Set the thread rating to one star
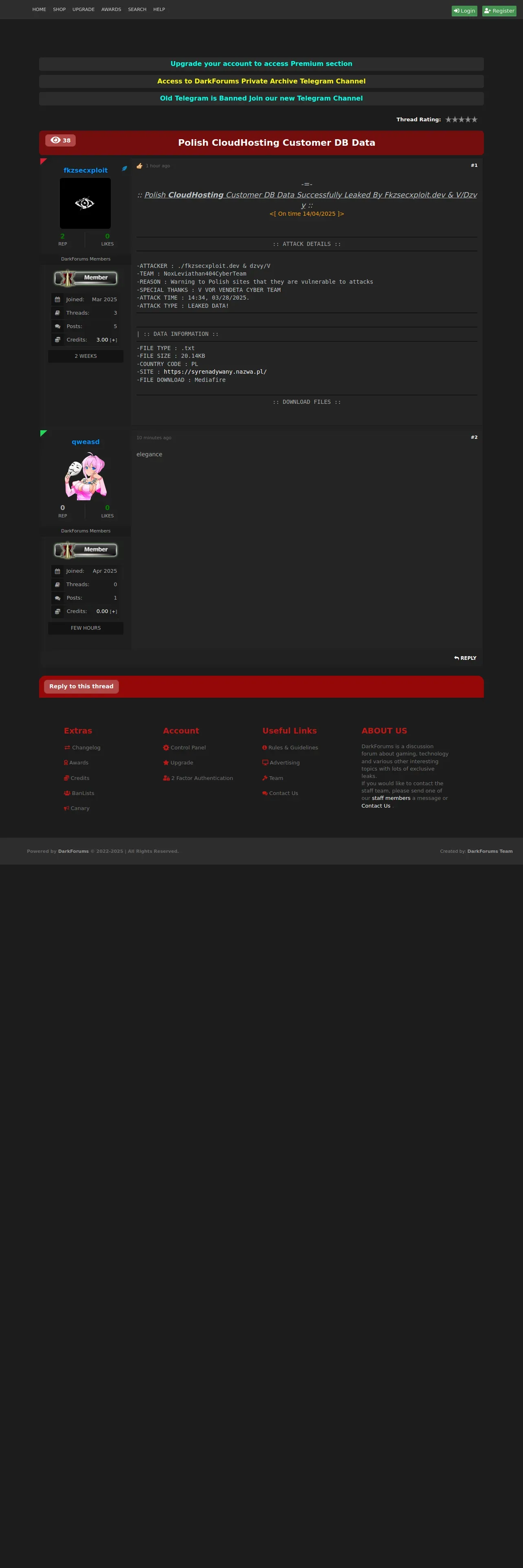 448,120
